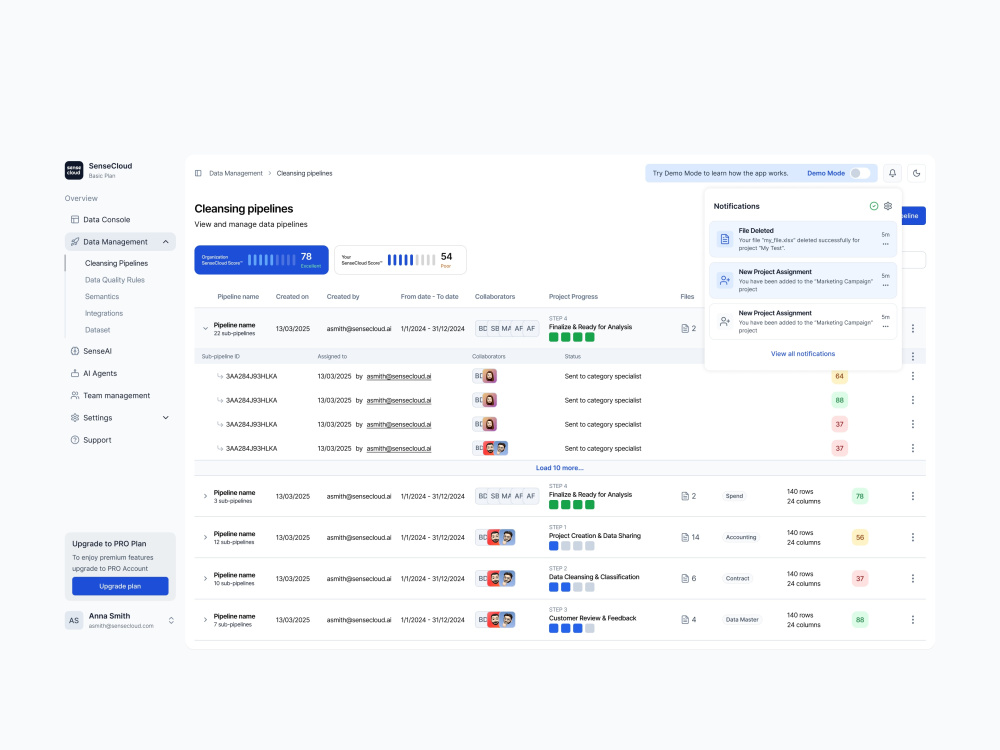Click score badge 78 on Spend row
The height and width of the screenshot is (750, 1000).
coord(860,496)
